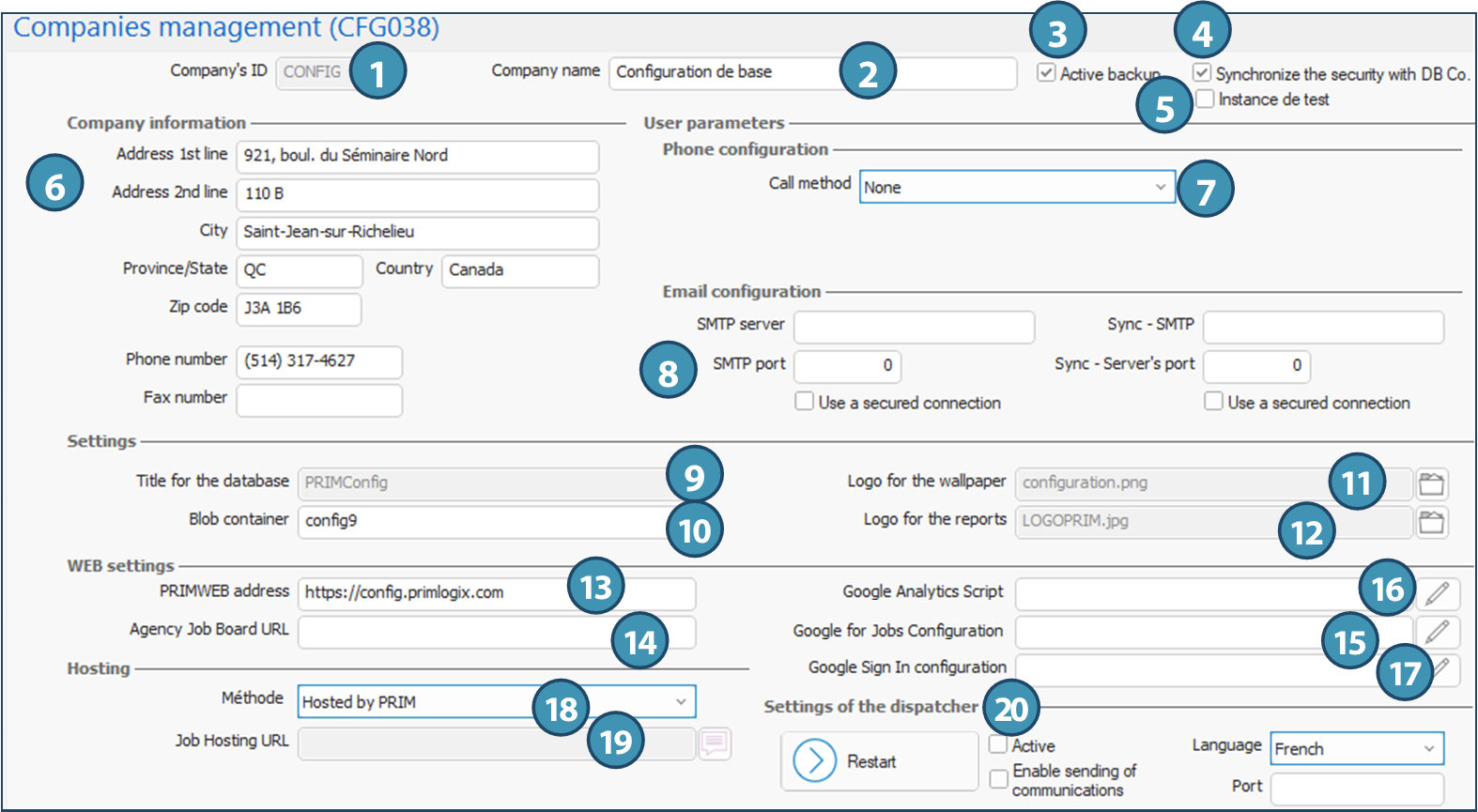The image size is (1478, 812).
Task: Click the Job Hosting URL comment icon
Action: click(x=714, y=743)
